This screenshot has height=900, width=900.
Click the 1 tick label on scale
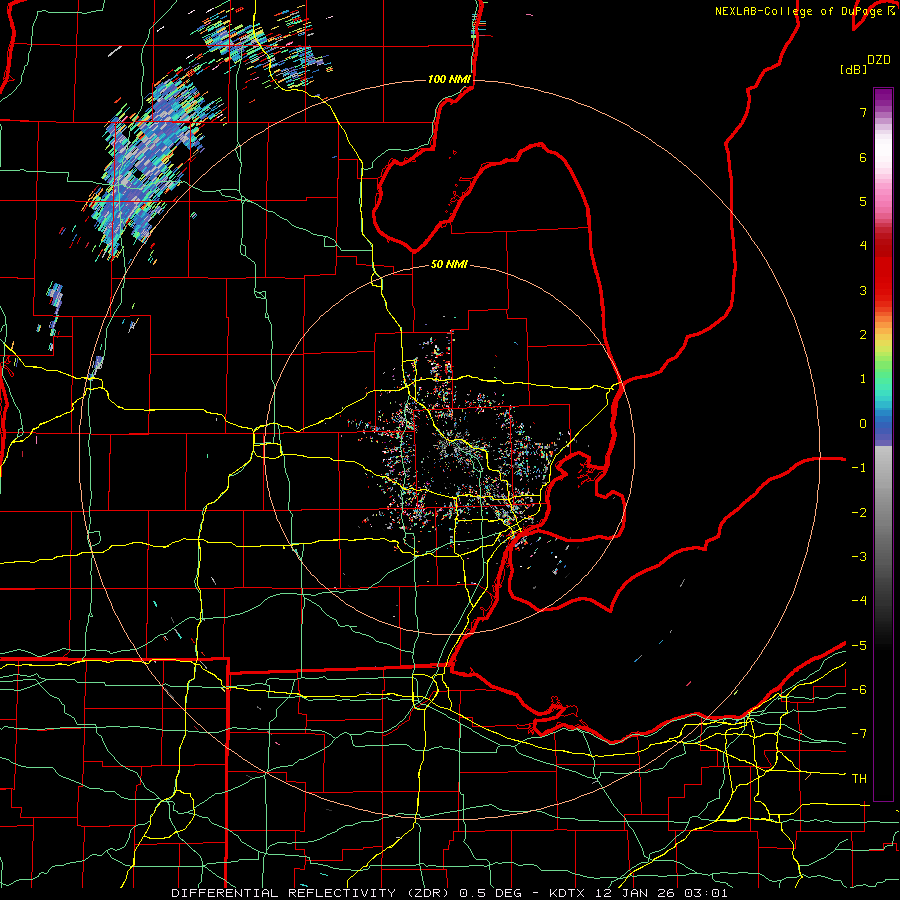coord(863,379)
